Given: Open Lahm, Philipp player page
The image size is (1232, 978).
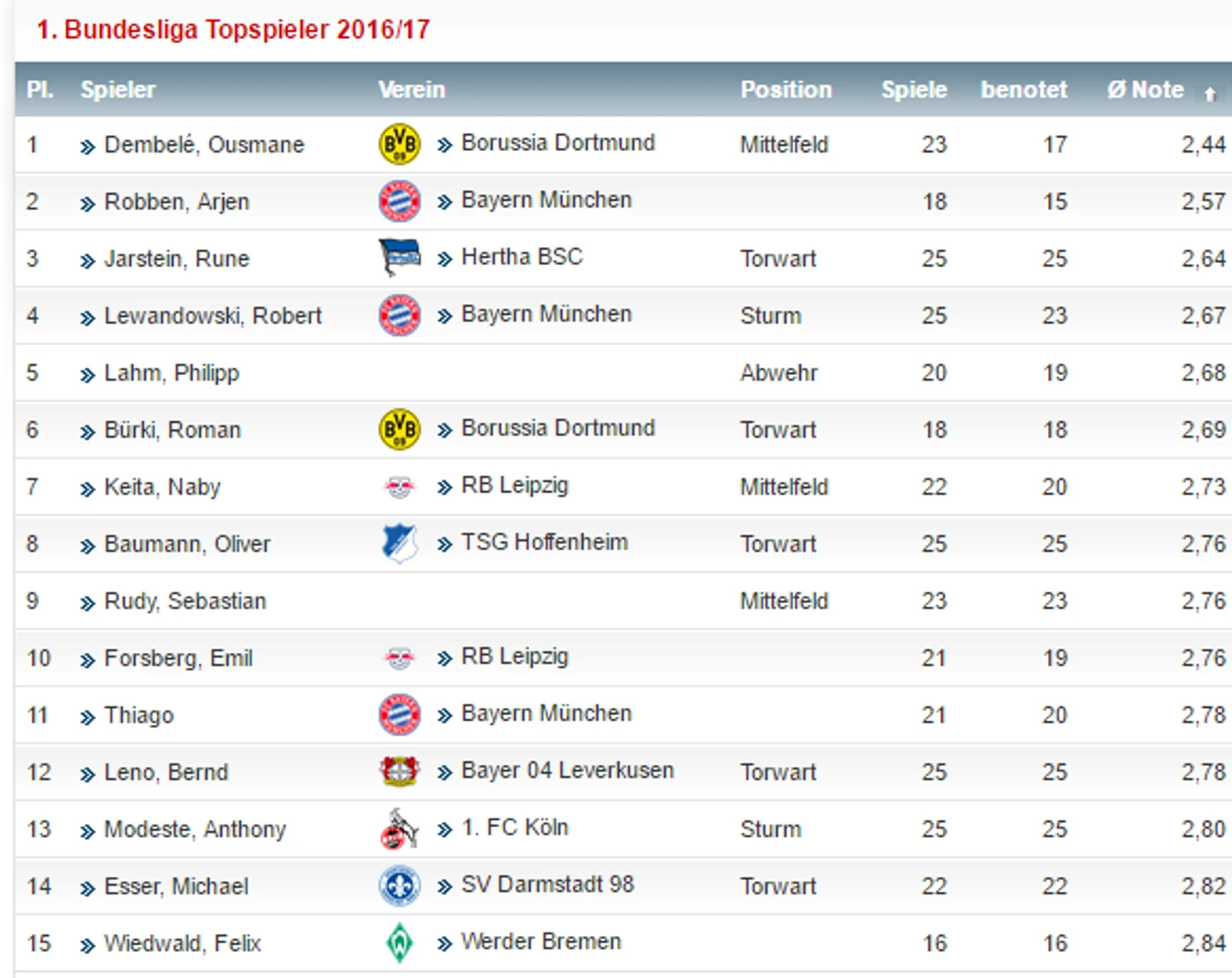Looking at the screenshot, I should (x=171, y=373).
